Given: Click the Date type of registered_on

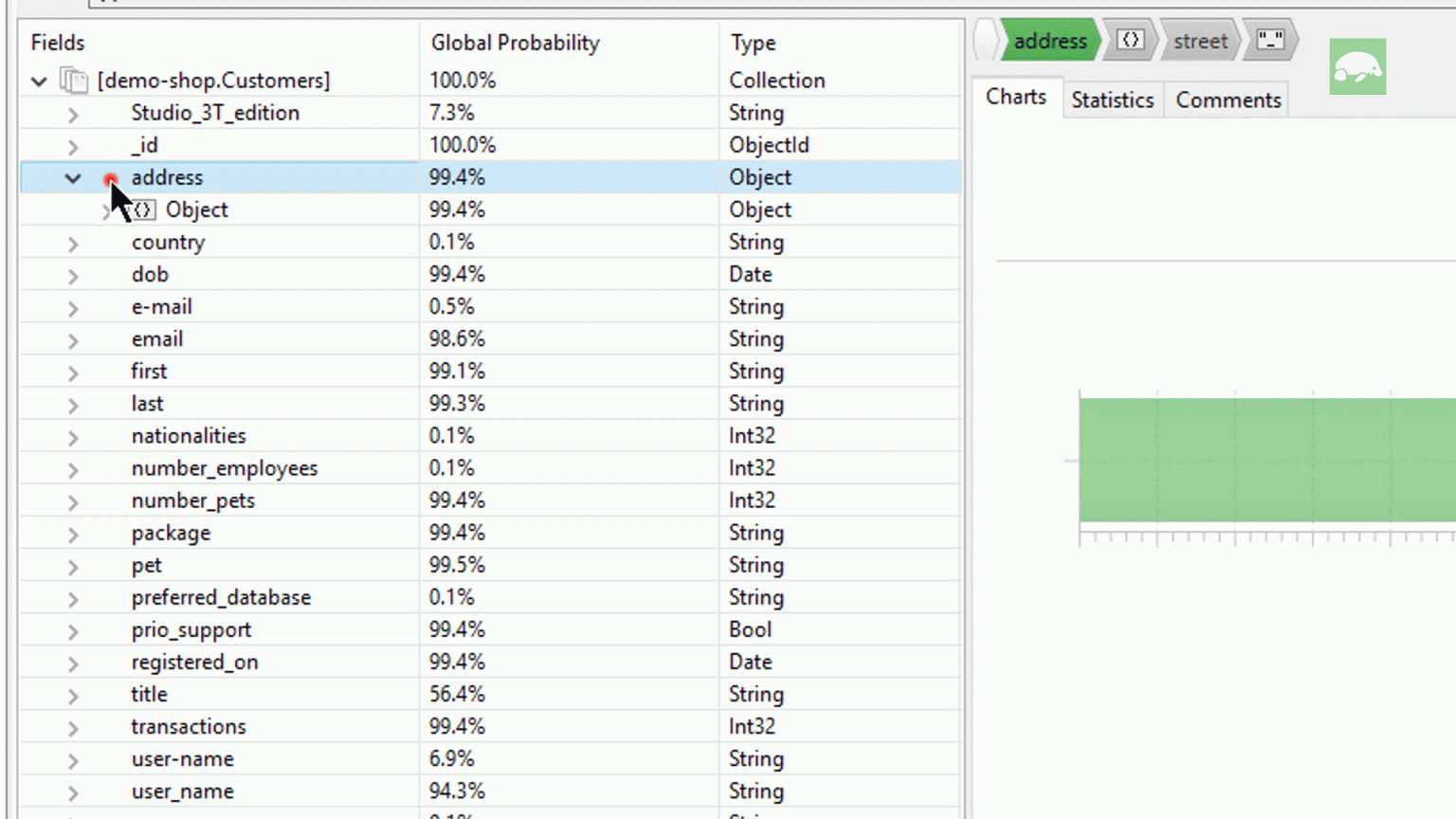Looking at the screenshot, I should [750, 662].
